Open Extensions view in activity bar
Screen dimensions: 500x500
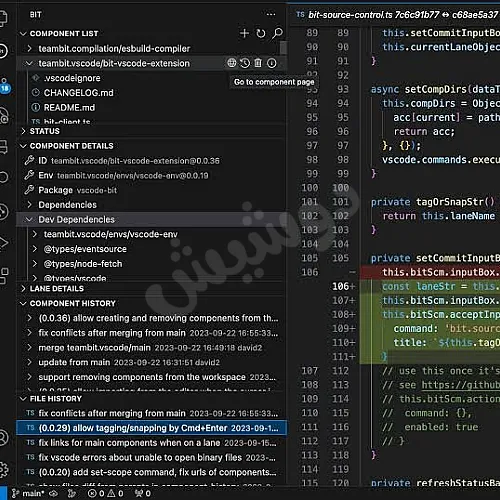4,276
